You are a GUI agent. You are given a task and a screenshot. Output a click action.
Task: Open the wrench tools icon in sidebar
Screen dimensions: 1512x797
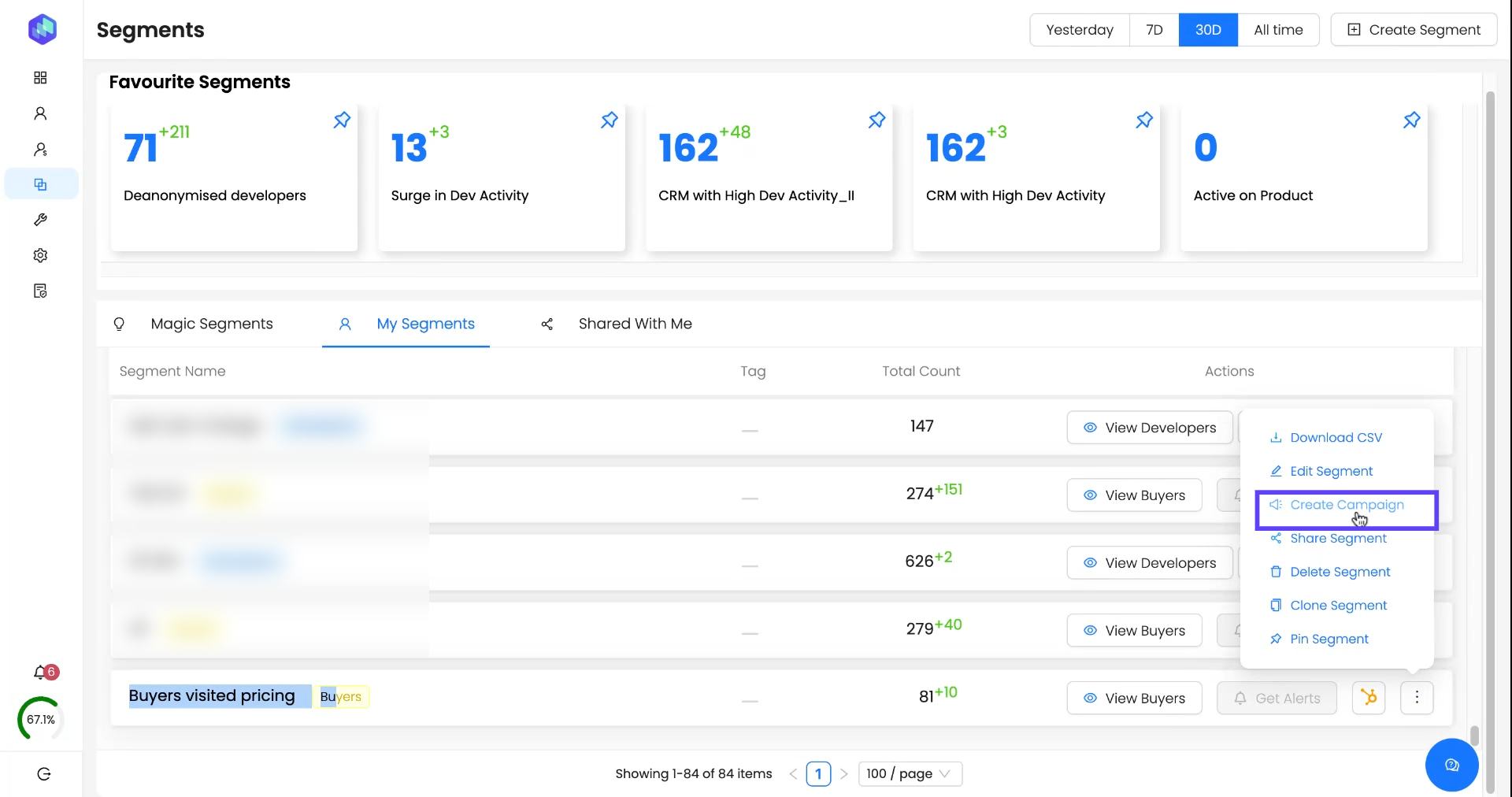tap(41, 220)
